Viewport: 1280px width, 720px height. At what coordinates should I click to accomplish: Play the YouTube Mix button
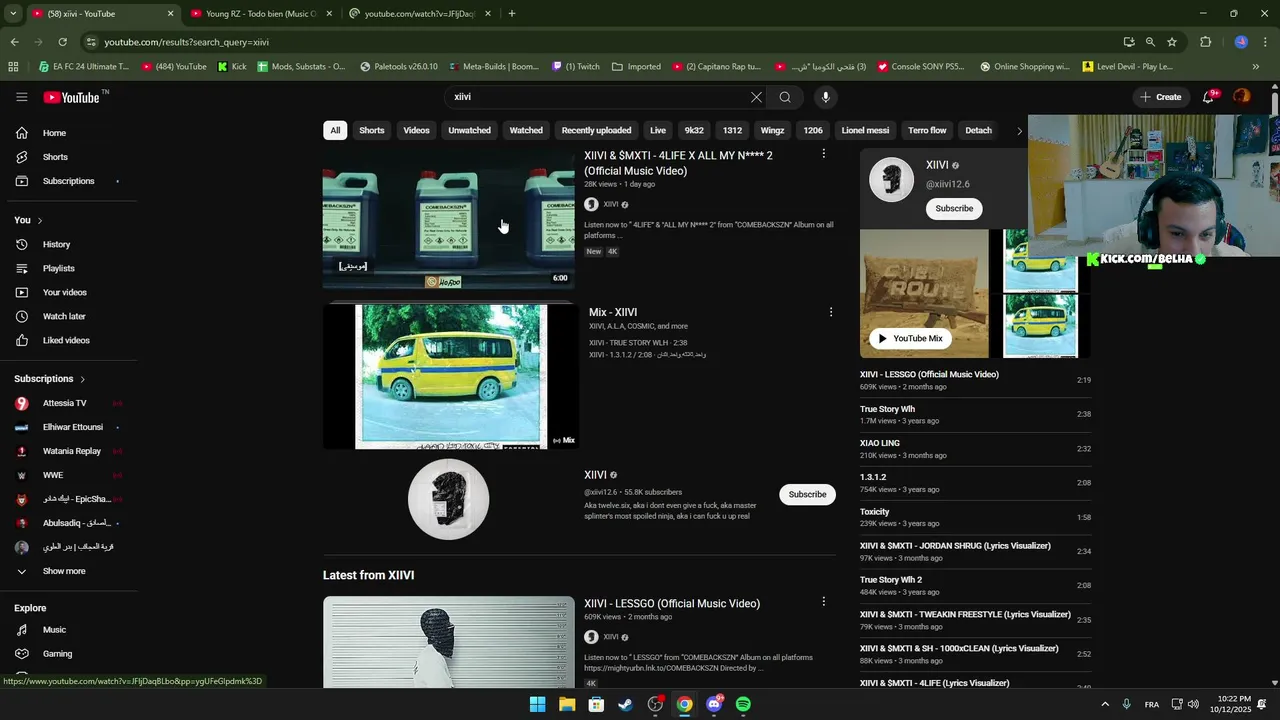[910, 338]
